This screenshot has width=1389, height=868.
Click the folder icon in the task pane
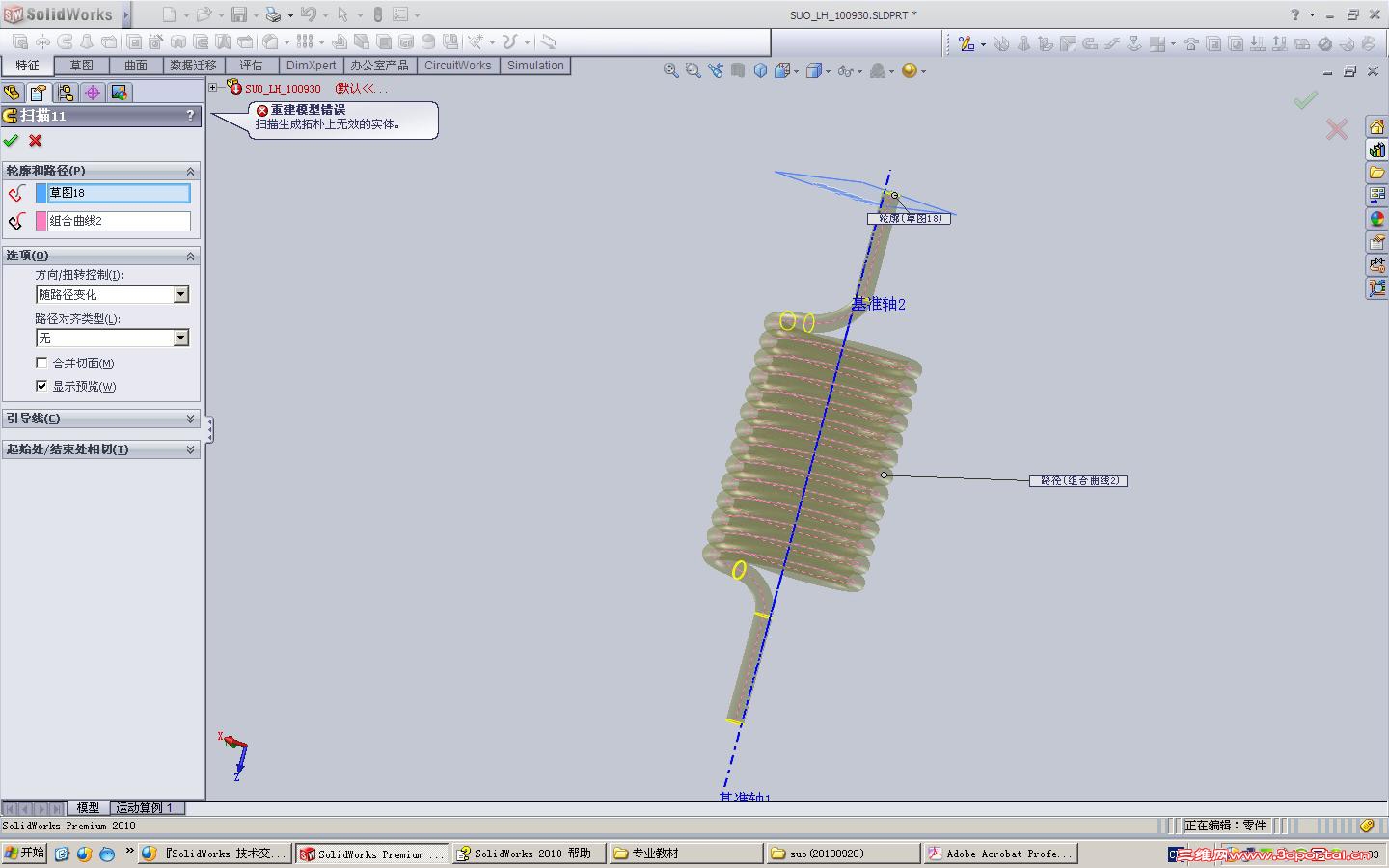point(1376,173)
